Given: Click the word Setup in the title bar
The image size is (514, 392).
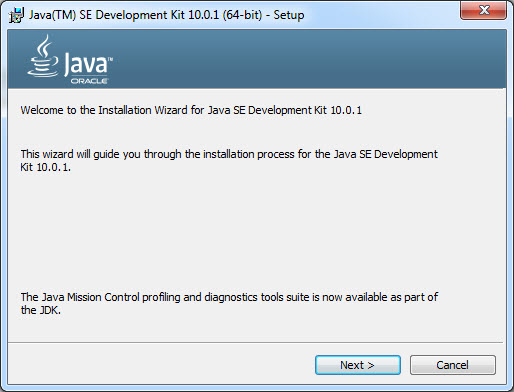Looking at the screenshot, I should coord(289,15).
